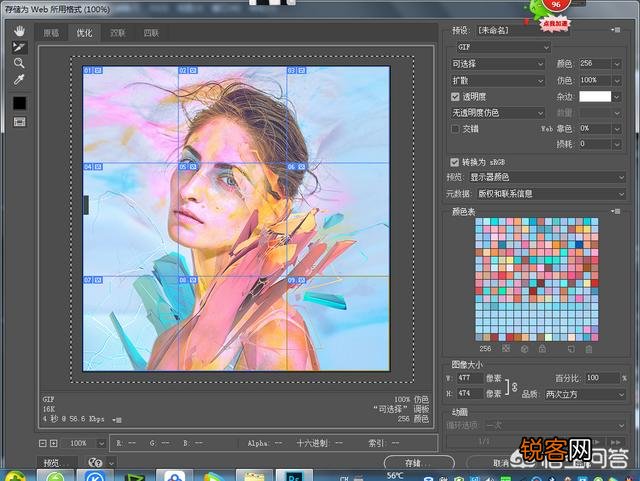Click the zoom in plus icon
Screen dimensions: 640x481
coord(53,443)
